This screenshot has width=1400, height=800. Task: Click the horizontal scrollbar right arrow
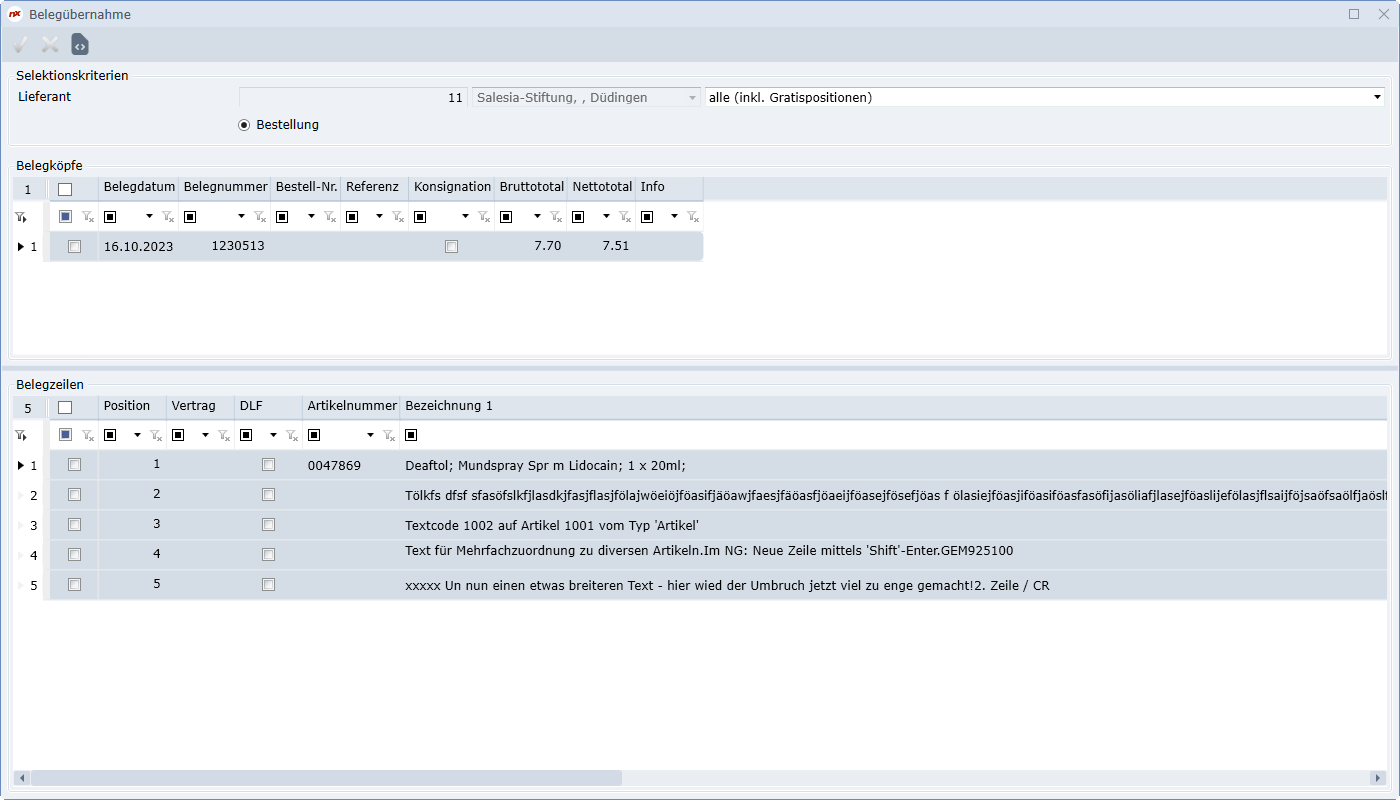pos(1377,778)
